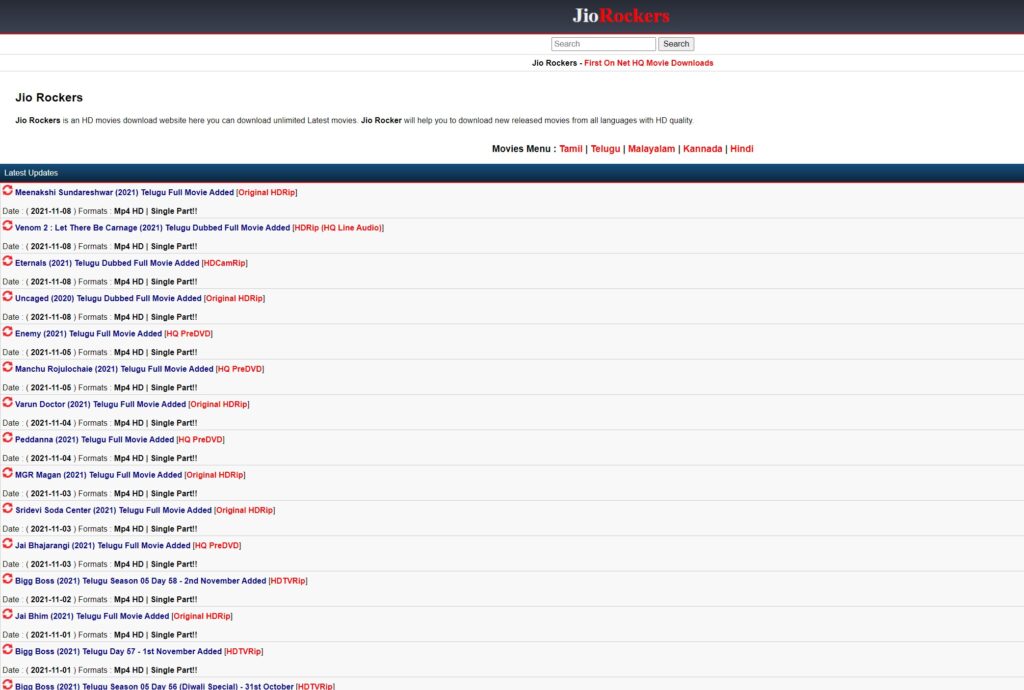Hit the Search button
The image size is (1024, 690).
point(676,44)
